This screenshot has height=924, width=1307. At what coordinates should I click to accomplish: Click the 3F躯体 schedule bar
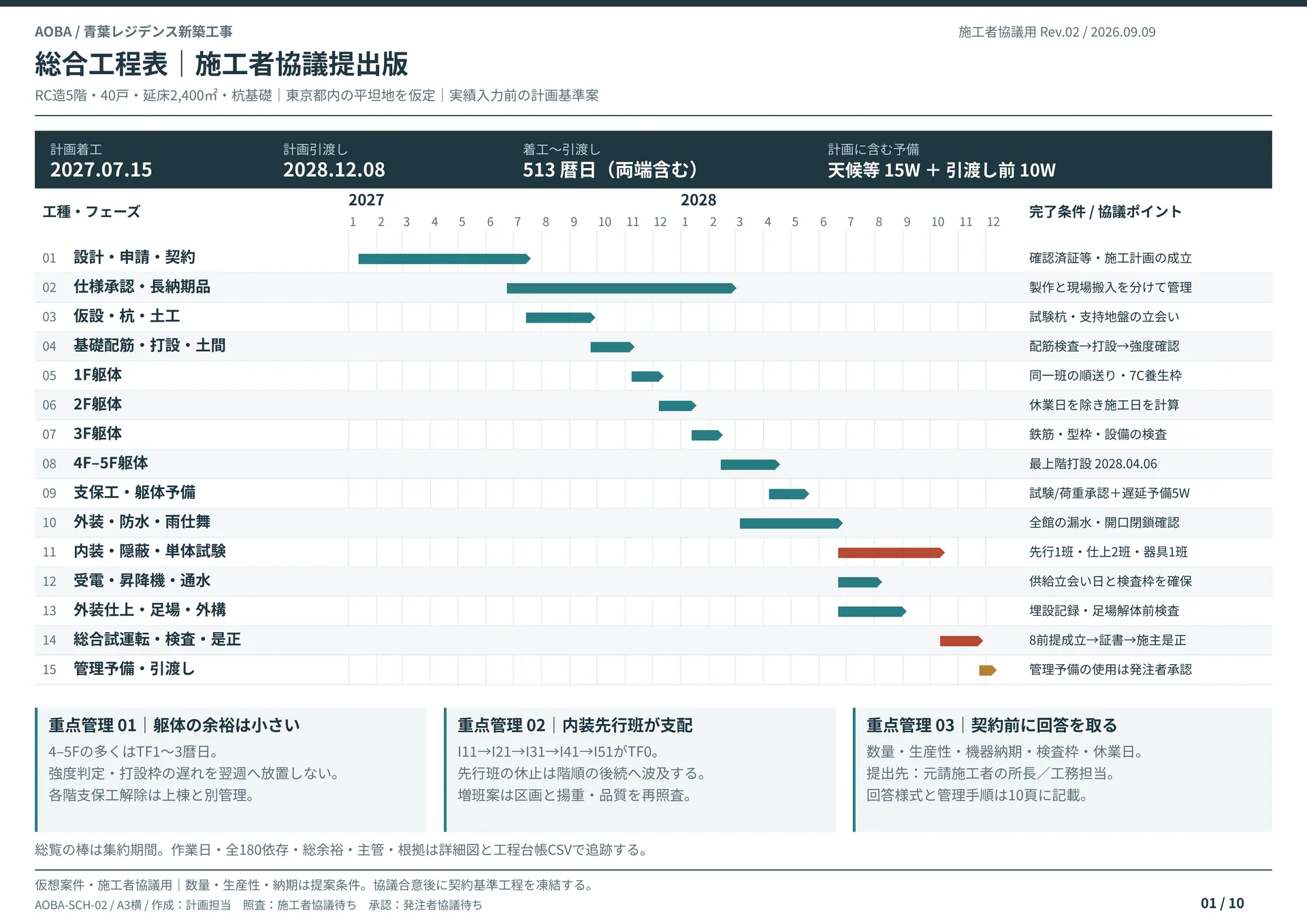(707, 435)
